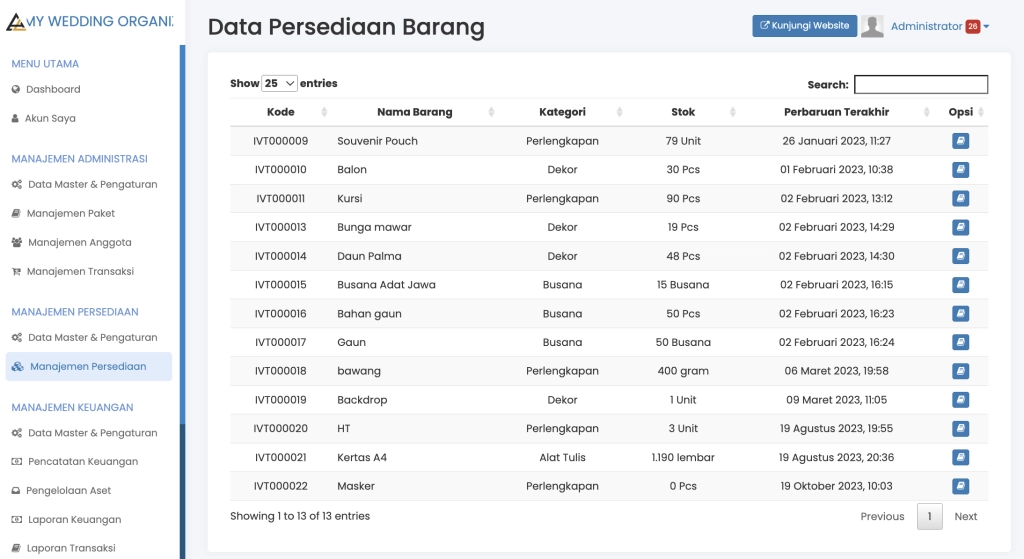
Task: Go to Manajemen Paket
Action: 71,214
